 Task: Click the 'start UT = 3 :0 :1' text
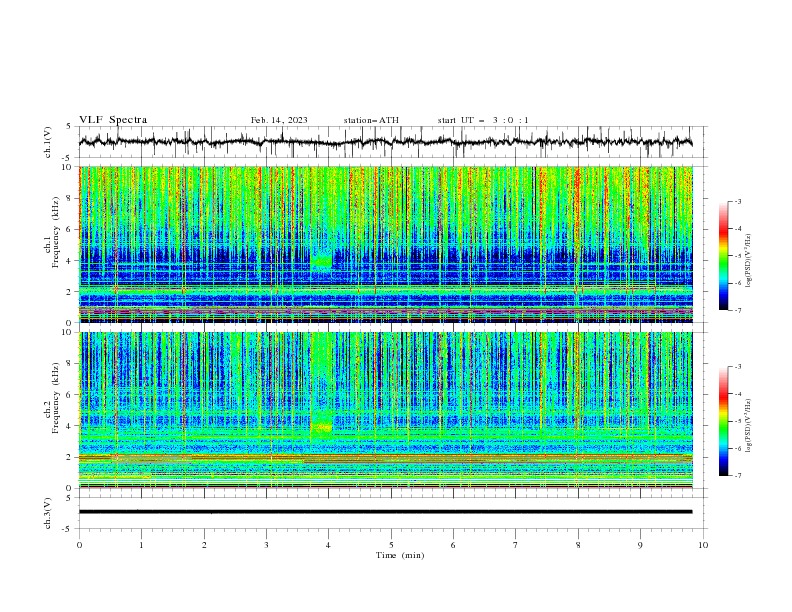(483, 120)
